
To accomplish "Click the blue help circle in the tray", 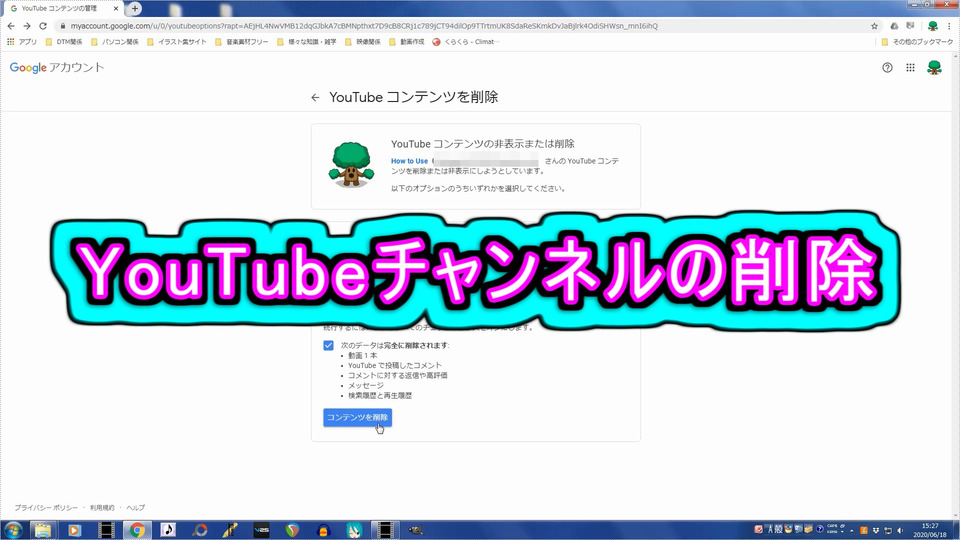I will click(819, 530).
